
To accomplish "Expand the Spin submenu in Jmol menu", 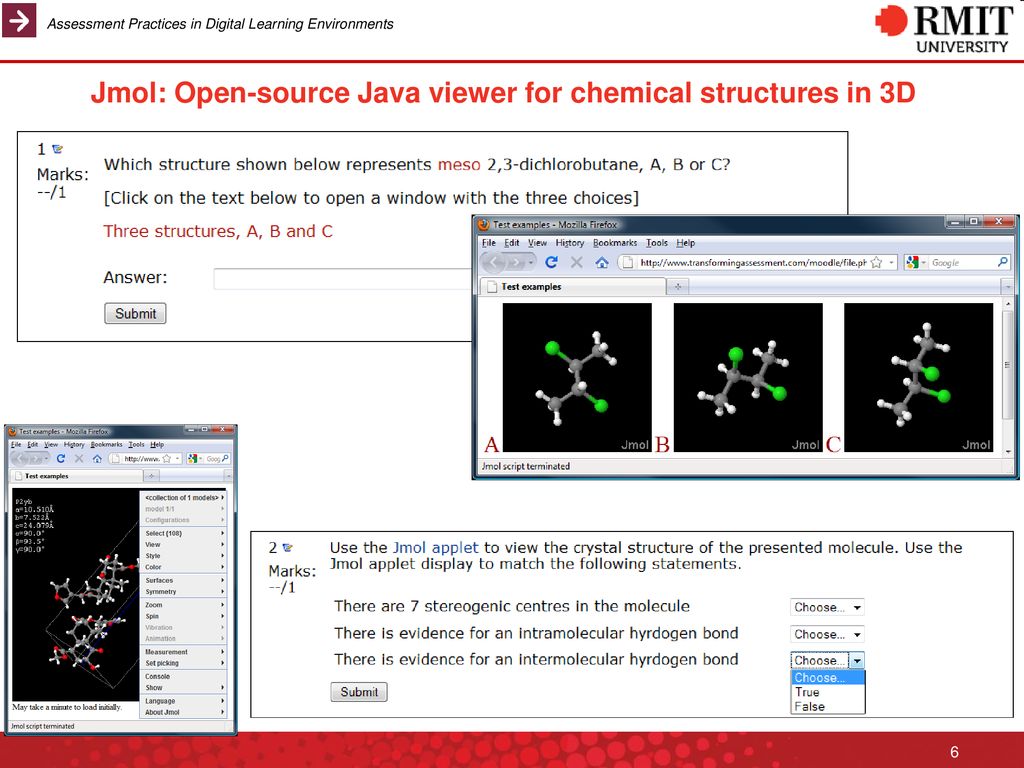I will click(x=184, y=616).
